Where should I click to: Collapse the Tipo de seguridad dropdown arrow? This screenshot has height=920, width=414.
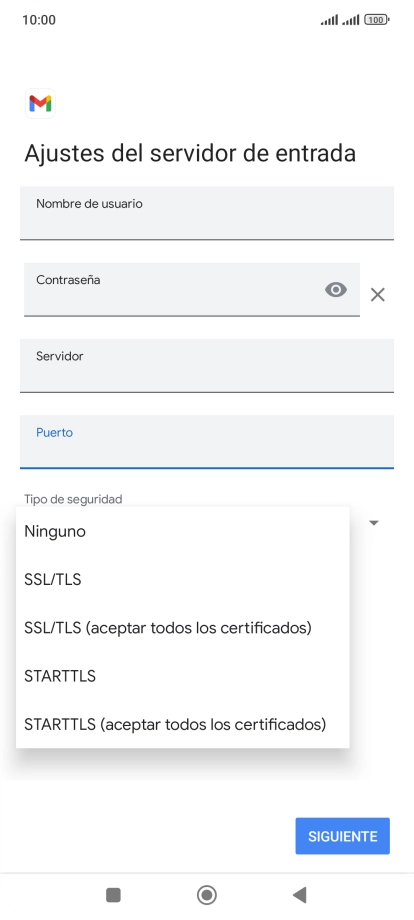(374, 522)
